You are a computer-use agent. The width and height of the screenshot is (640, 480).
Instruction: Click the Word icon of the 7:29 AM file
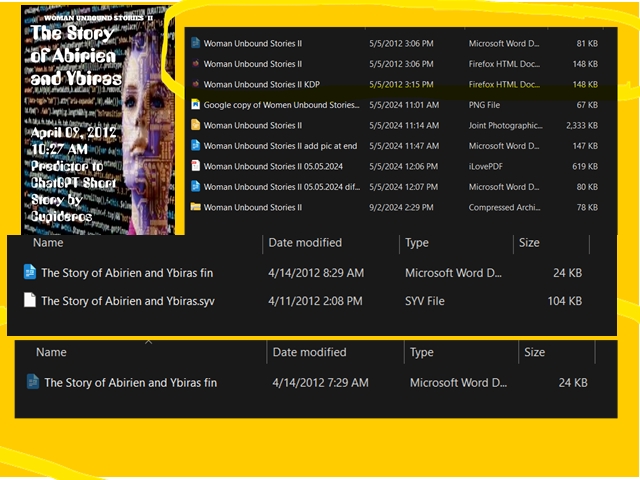33,382
